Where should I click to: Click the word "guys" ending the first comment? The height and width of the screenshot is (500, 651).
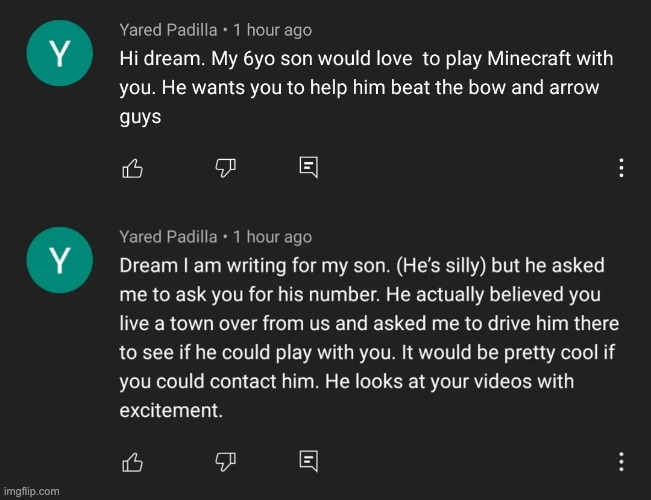tap(140, 117)
